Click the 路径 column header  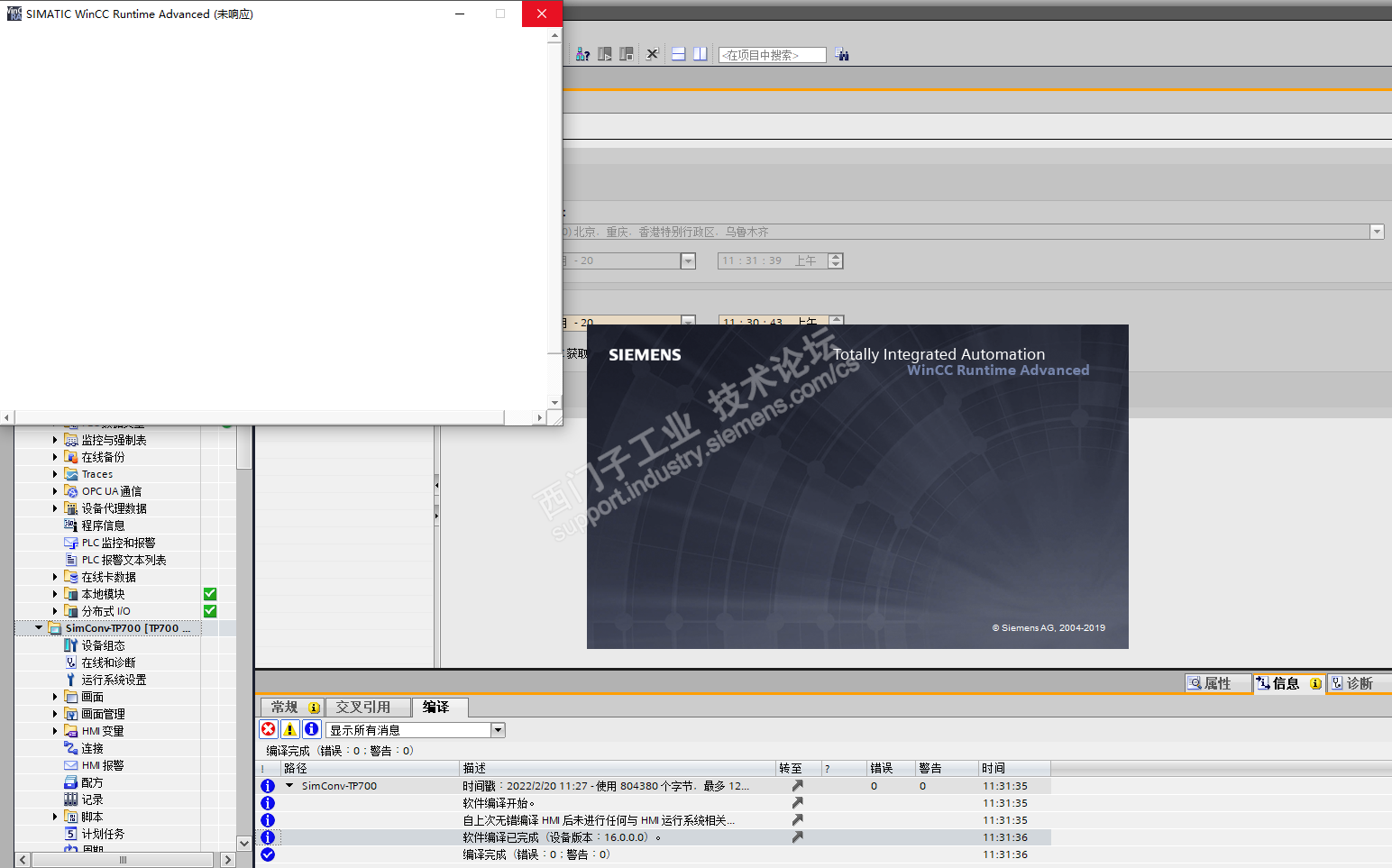click(370, 768)
